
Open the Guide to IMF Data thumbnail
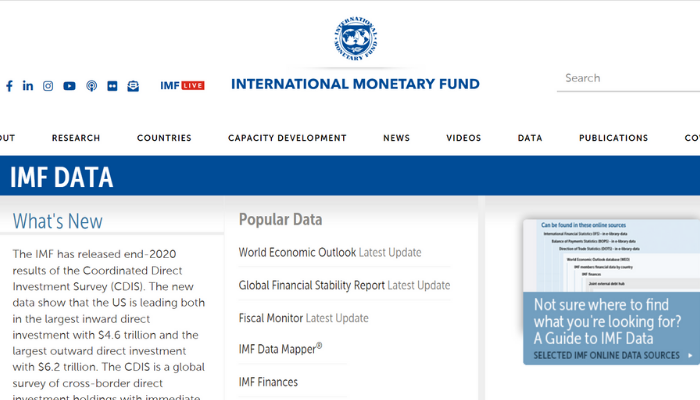612,292
